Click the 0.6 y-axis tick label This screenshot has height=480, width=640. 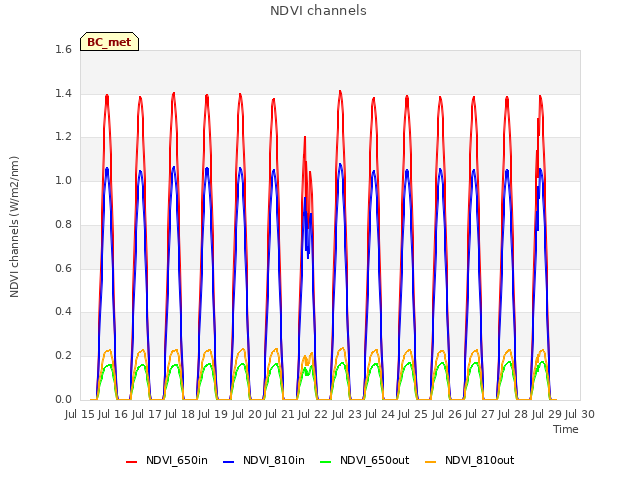(x=63, y=269)
